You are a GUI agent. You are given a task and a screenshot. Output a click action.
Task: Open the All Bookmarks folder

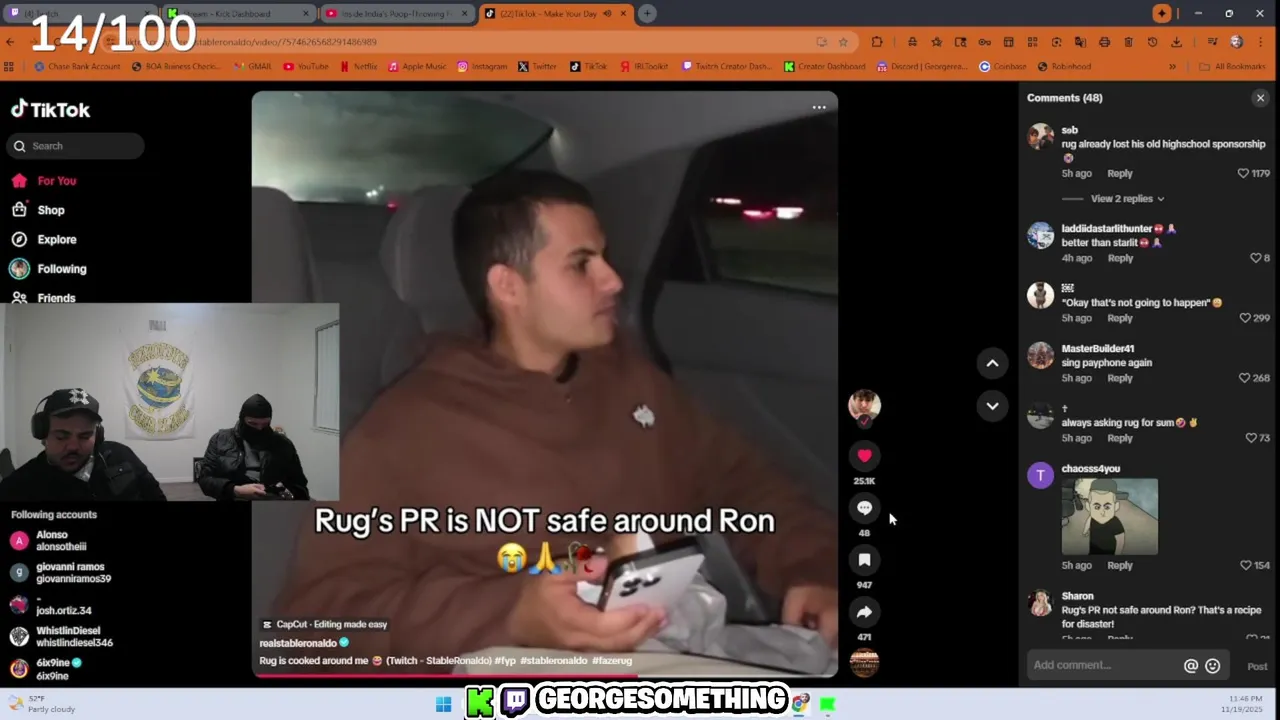[1232, 67]
